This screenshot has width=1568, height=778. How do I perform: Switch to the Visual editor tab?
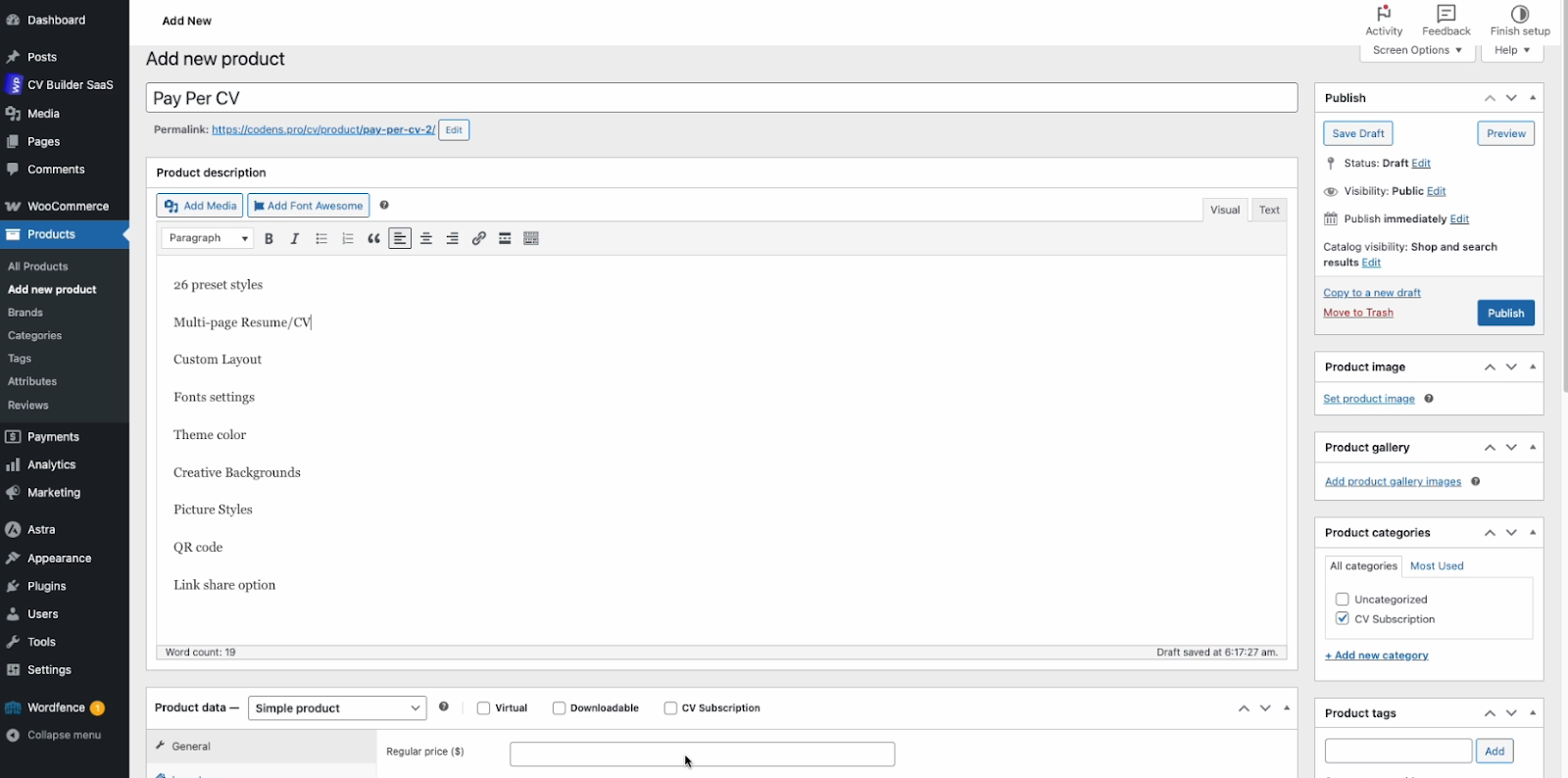(1225, 210)
